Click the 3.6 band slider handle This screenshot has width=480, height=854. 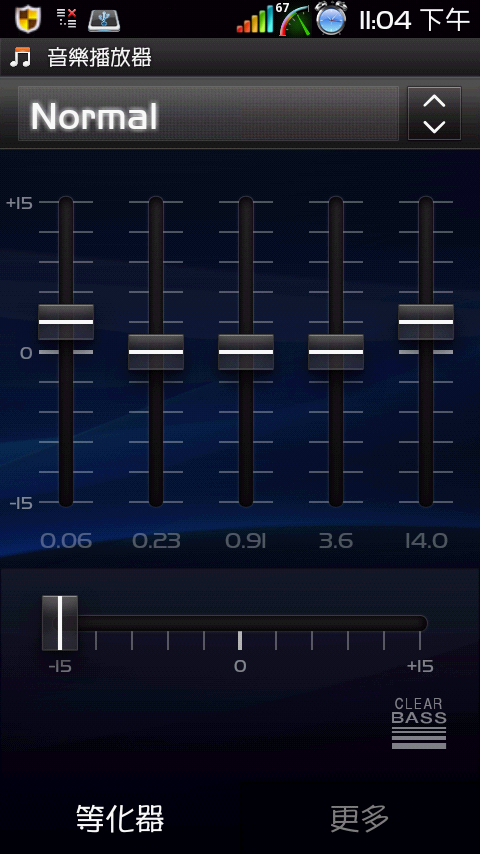tap(336, 352)
